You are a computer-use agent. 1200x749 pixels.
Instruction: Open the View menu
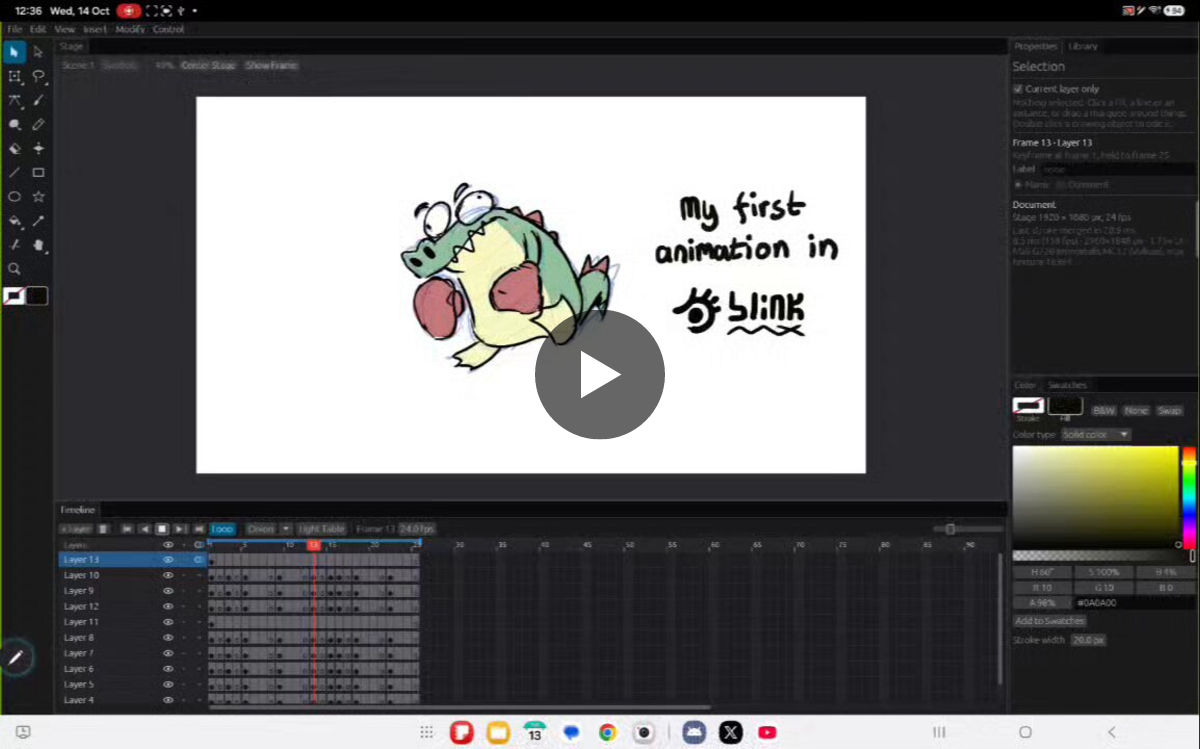tap(64, 29)
